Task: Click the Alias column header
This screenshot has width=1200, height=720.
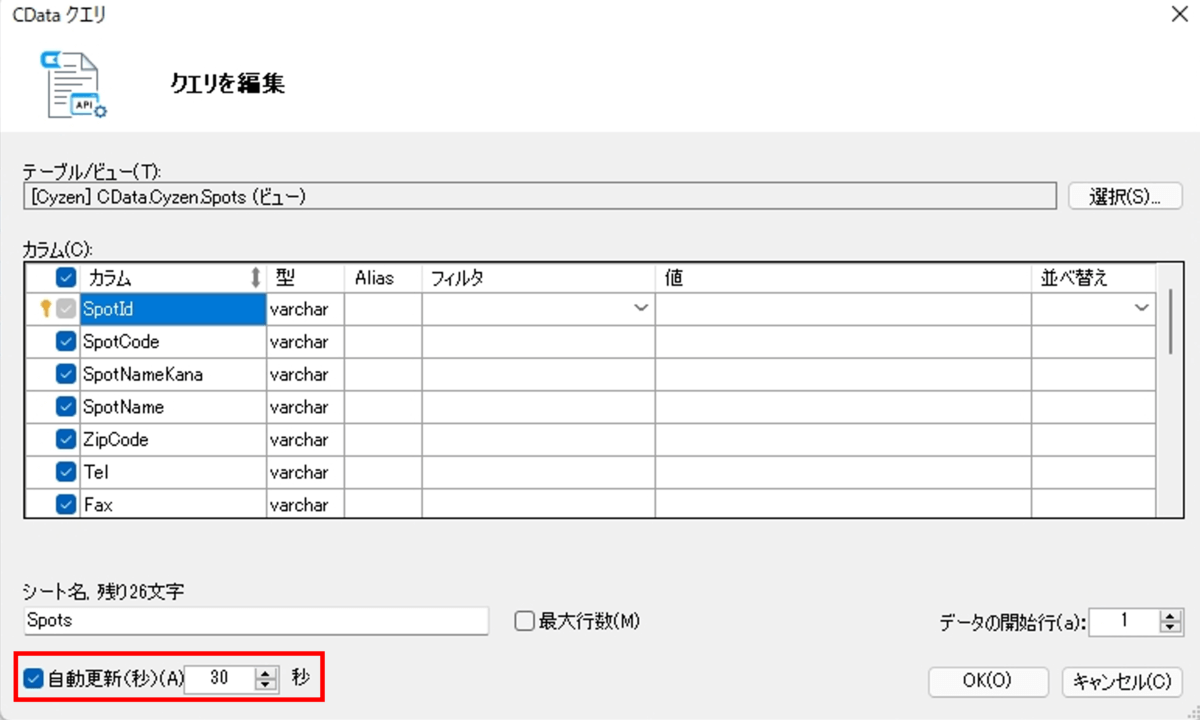Action: (x=383, y=278)
